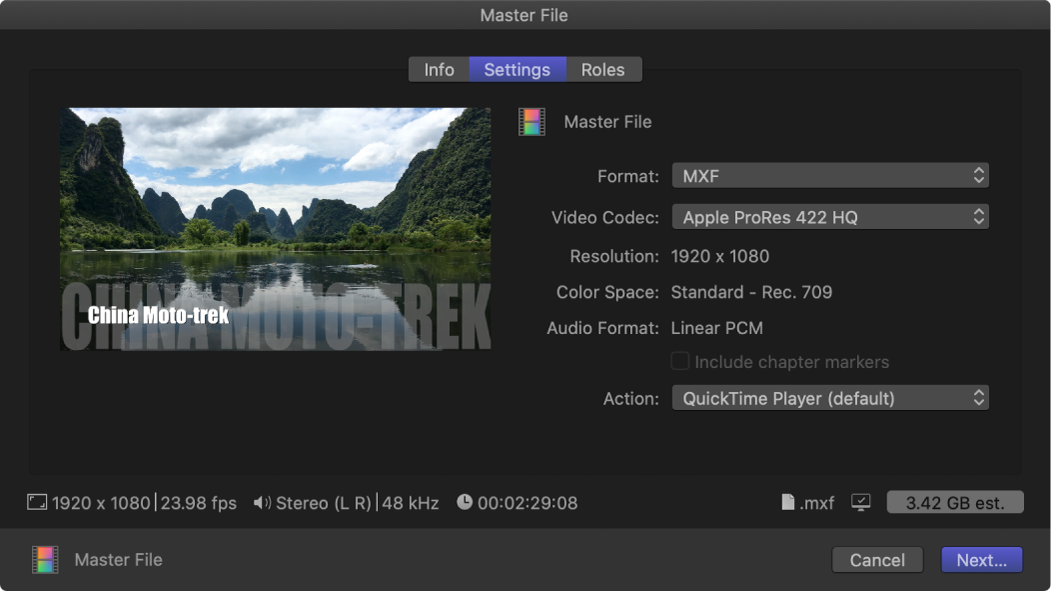Click the 23.98 fps frame rate text
Image resolution: width=1053 pixels, height=591 pixels.
[199, 503]
